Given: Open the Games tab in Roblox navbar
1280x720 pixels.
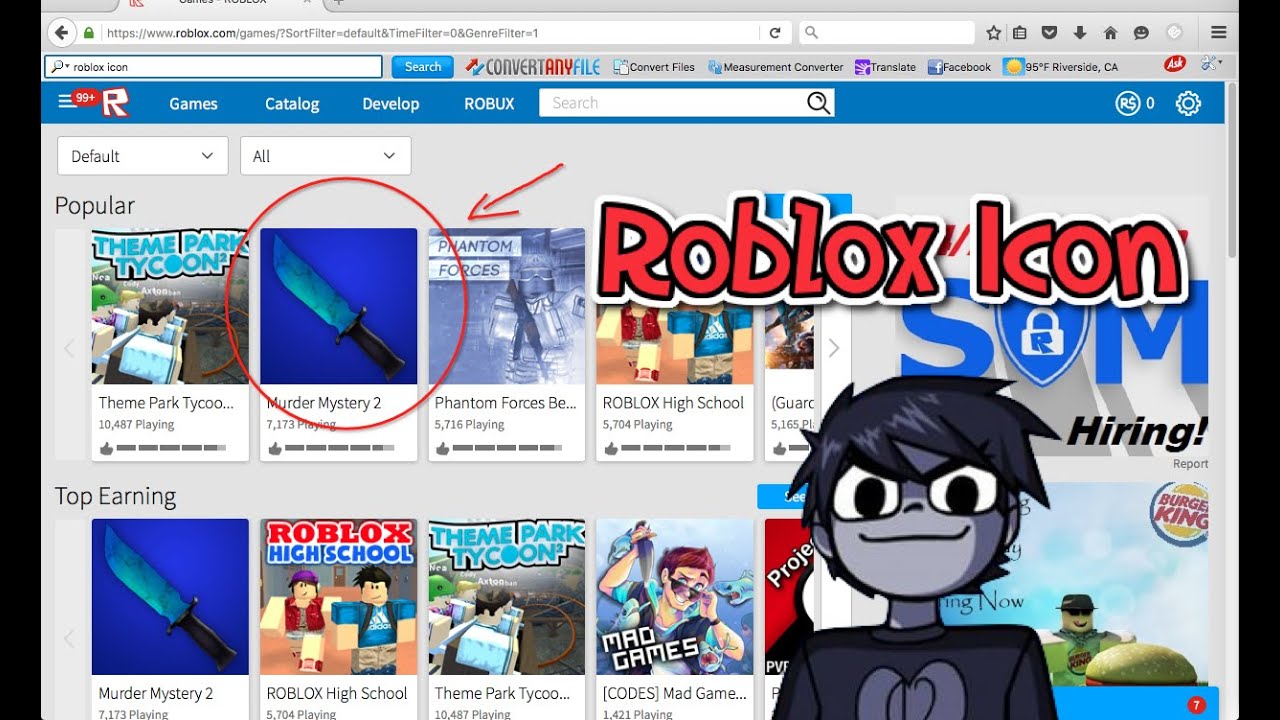Looking at the screenshot, I should coord(193,103).
